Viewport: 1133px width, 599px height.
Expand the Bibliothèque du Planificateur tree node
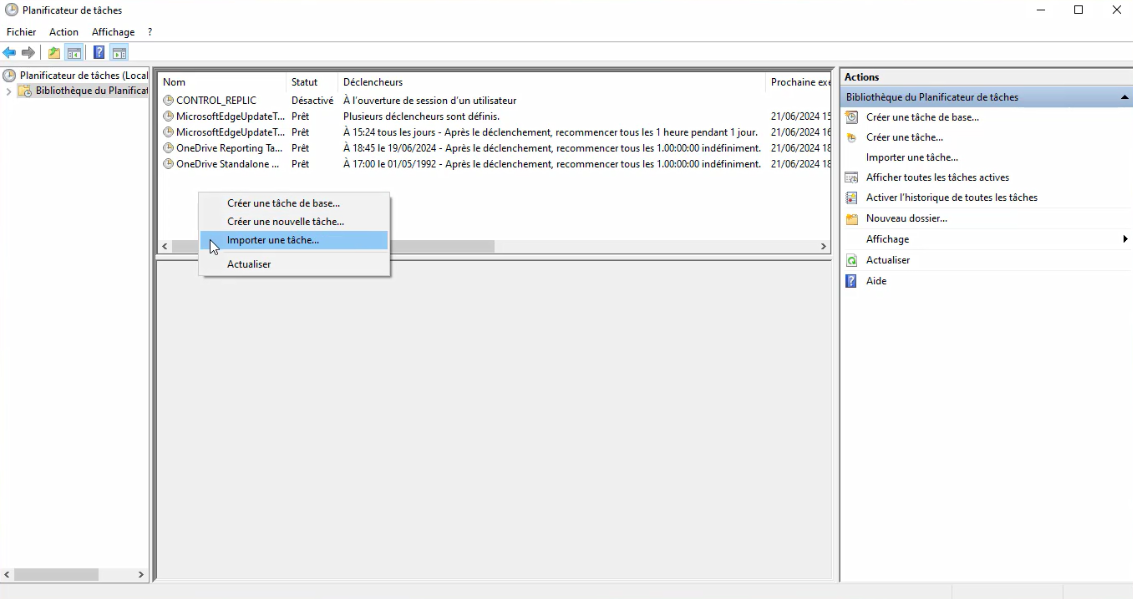click(x=9, y=92)
